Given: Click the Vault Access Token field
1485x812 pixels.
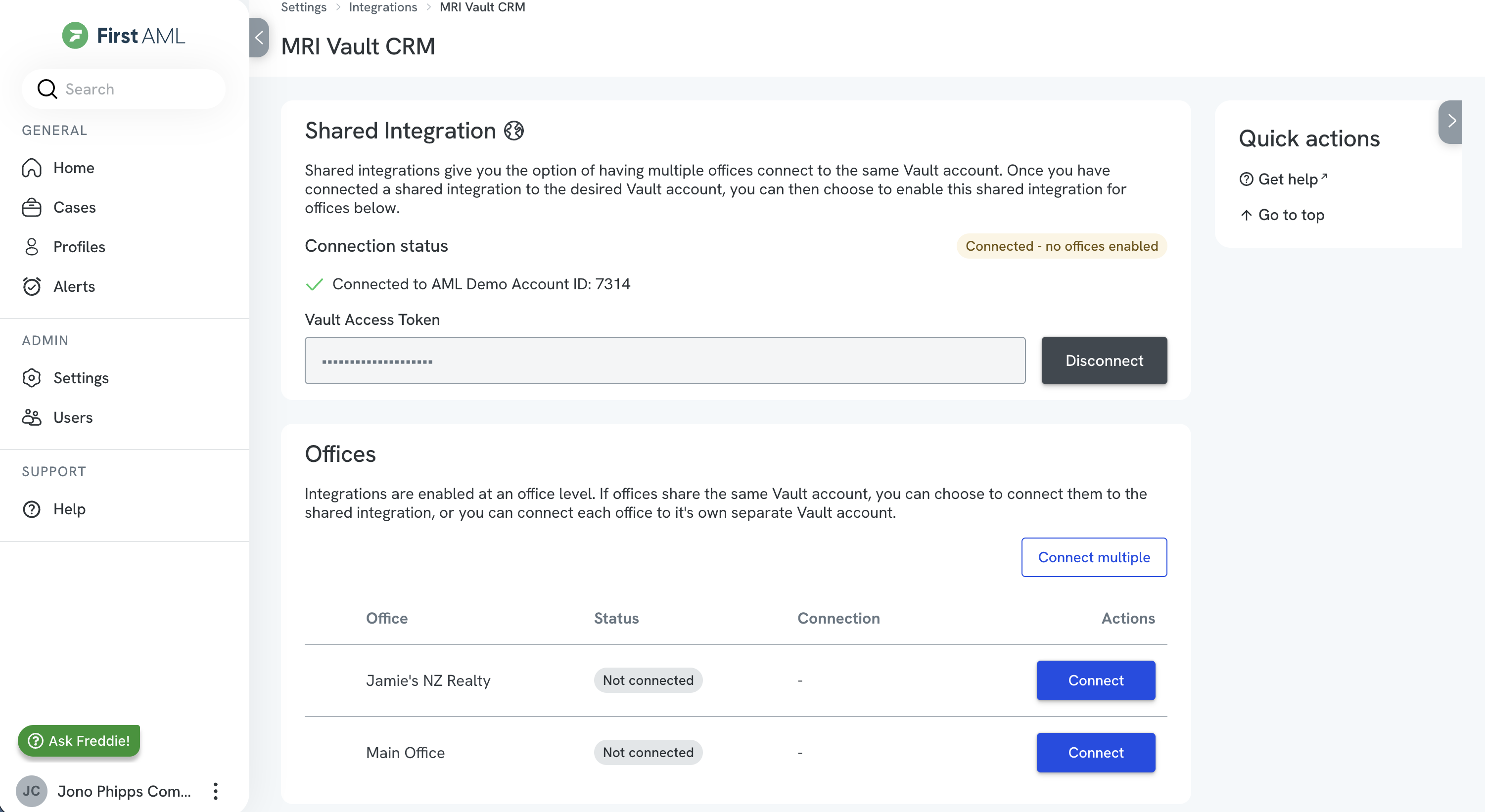Looking at the screenshot, I should (x=665, y=361).
